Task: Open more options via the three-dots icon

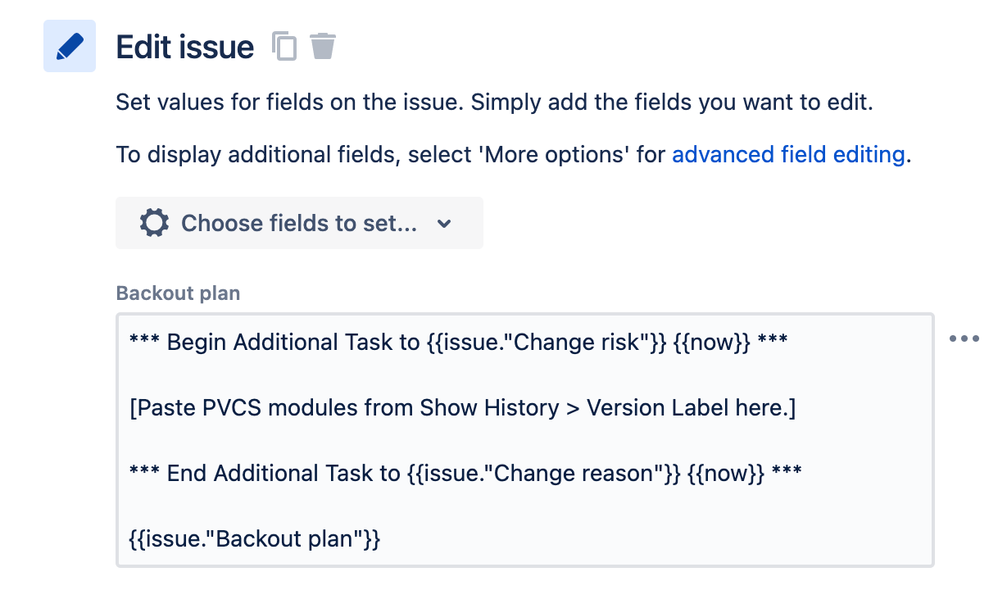Action: 964,339
